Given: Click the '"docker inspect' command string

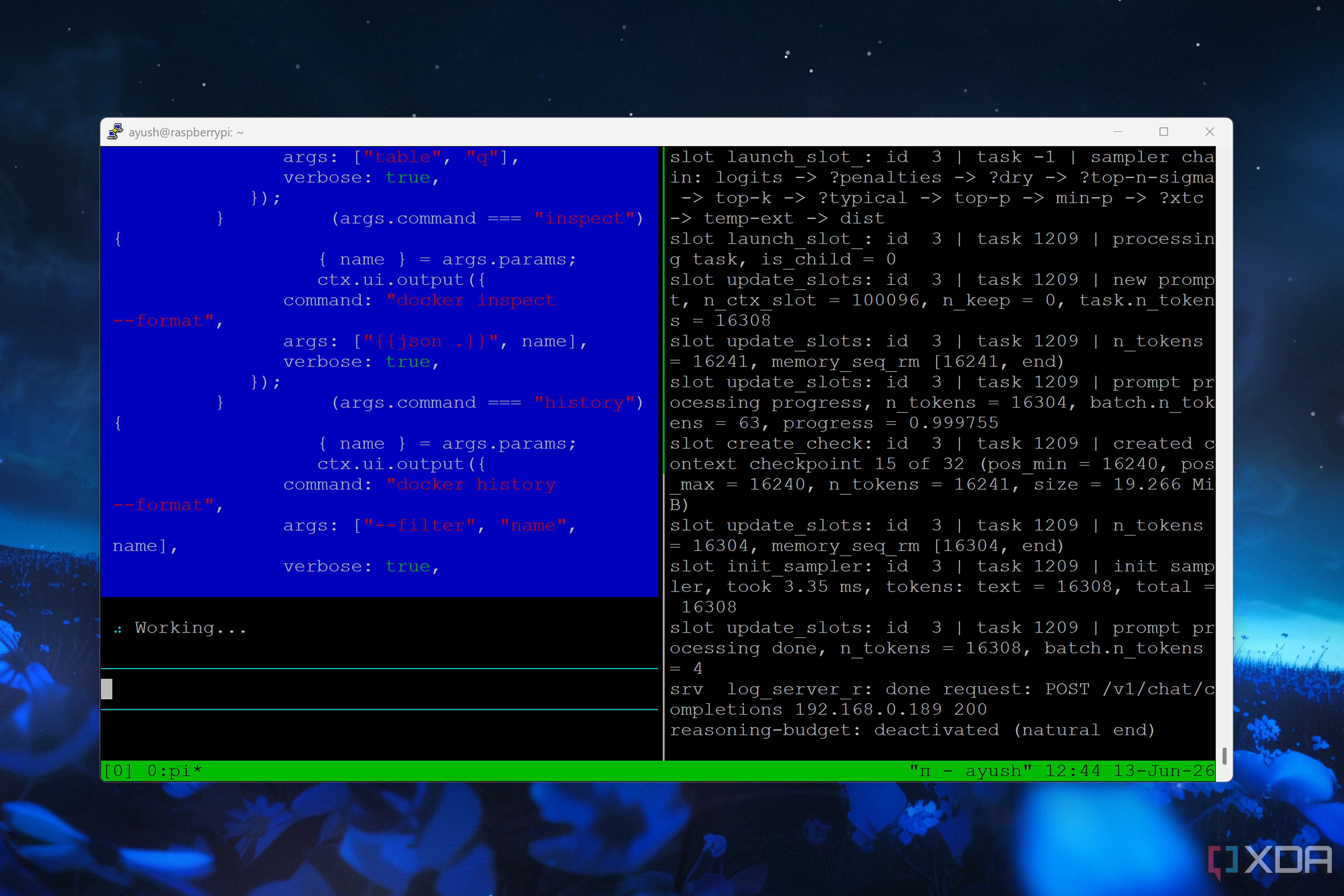Looking at the screenshot, I should click(471, 300).
